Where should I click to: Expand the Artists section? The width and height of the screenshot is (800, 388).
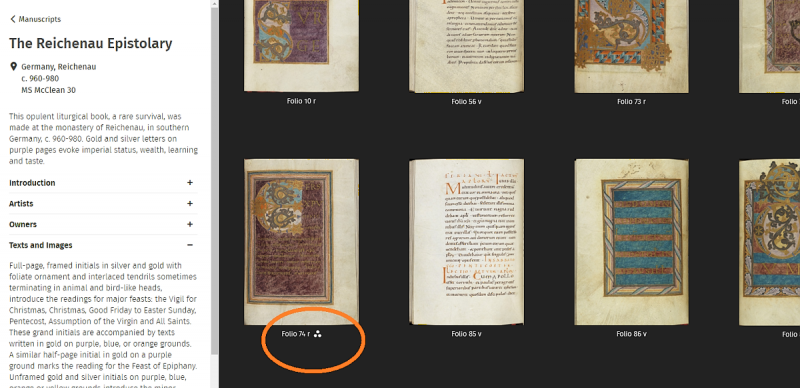click(x=103, y=204)
